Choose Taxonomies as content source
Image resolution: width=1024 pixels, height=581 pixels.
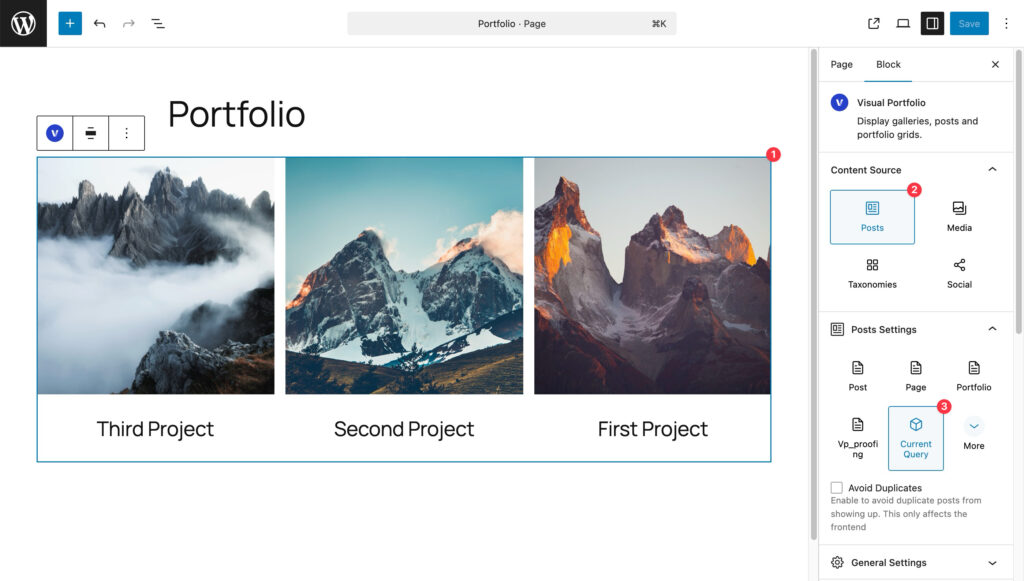(872, 273)
